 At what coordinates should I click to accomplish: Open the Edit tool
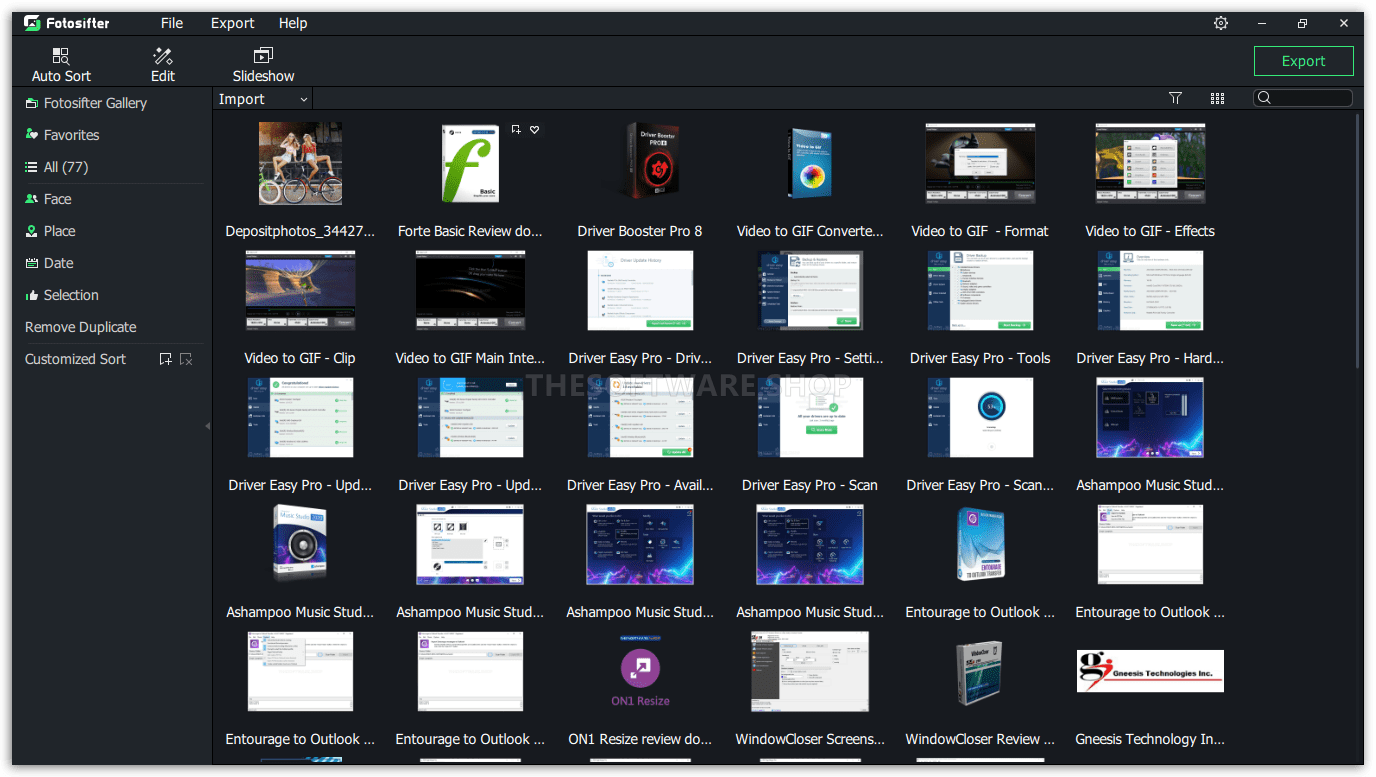click(163, 65)
